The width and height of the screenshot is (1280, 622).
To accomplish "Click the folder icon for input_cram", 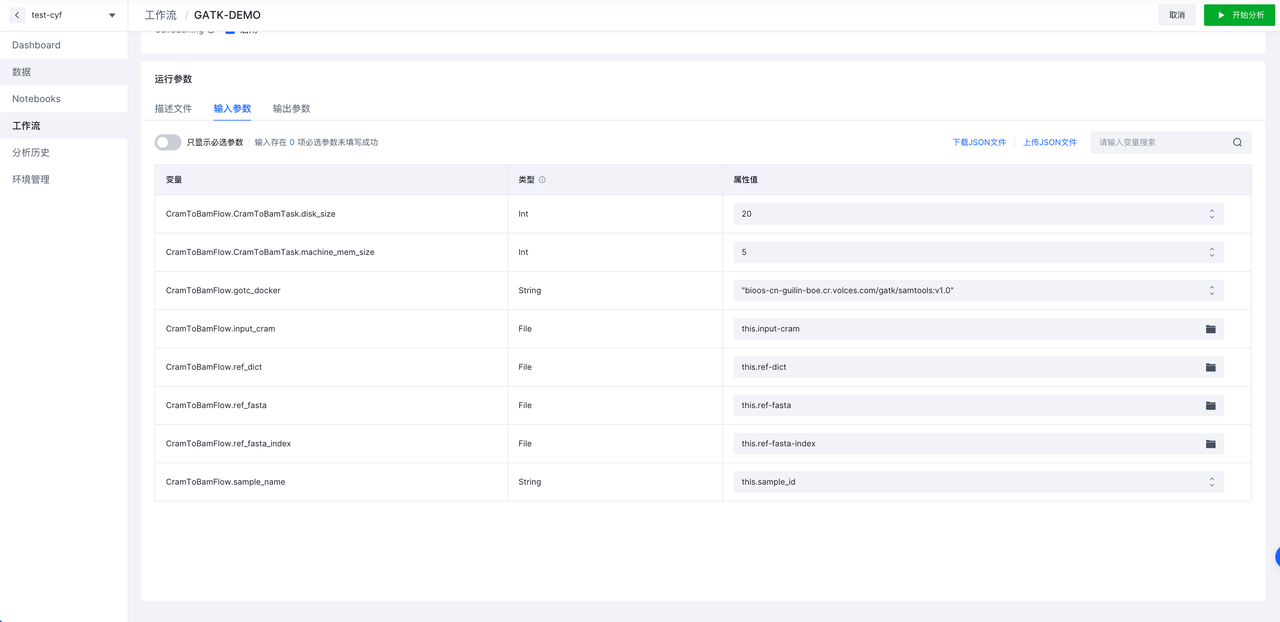I will [1210, 329].
